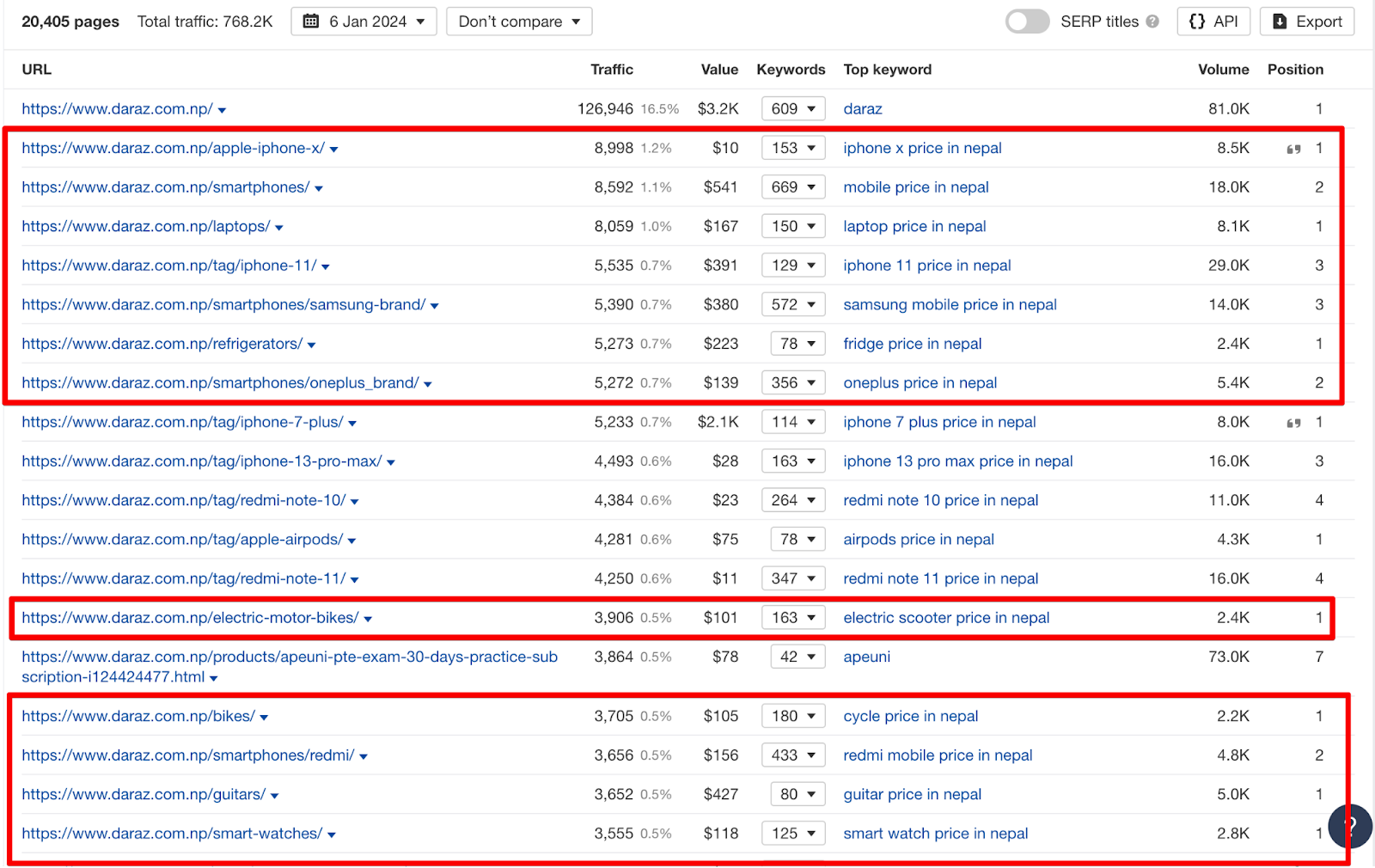Image resolution: width=1375 pixels, height=868 pixels.
Task: Open the 572 keywords dropdown
Action: point(793,304)
